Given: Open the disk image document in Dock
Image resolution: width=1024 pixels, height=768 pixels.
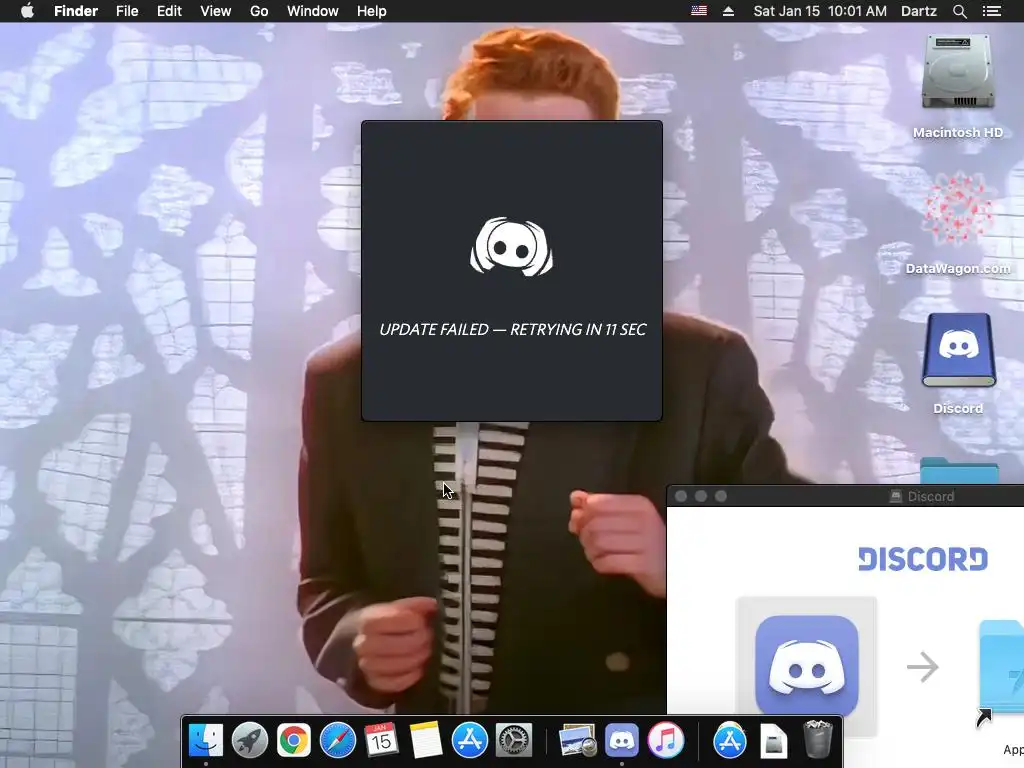Looking at the screenshot, I should point(773,740).
